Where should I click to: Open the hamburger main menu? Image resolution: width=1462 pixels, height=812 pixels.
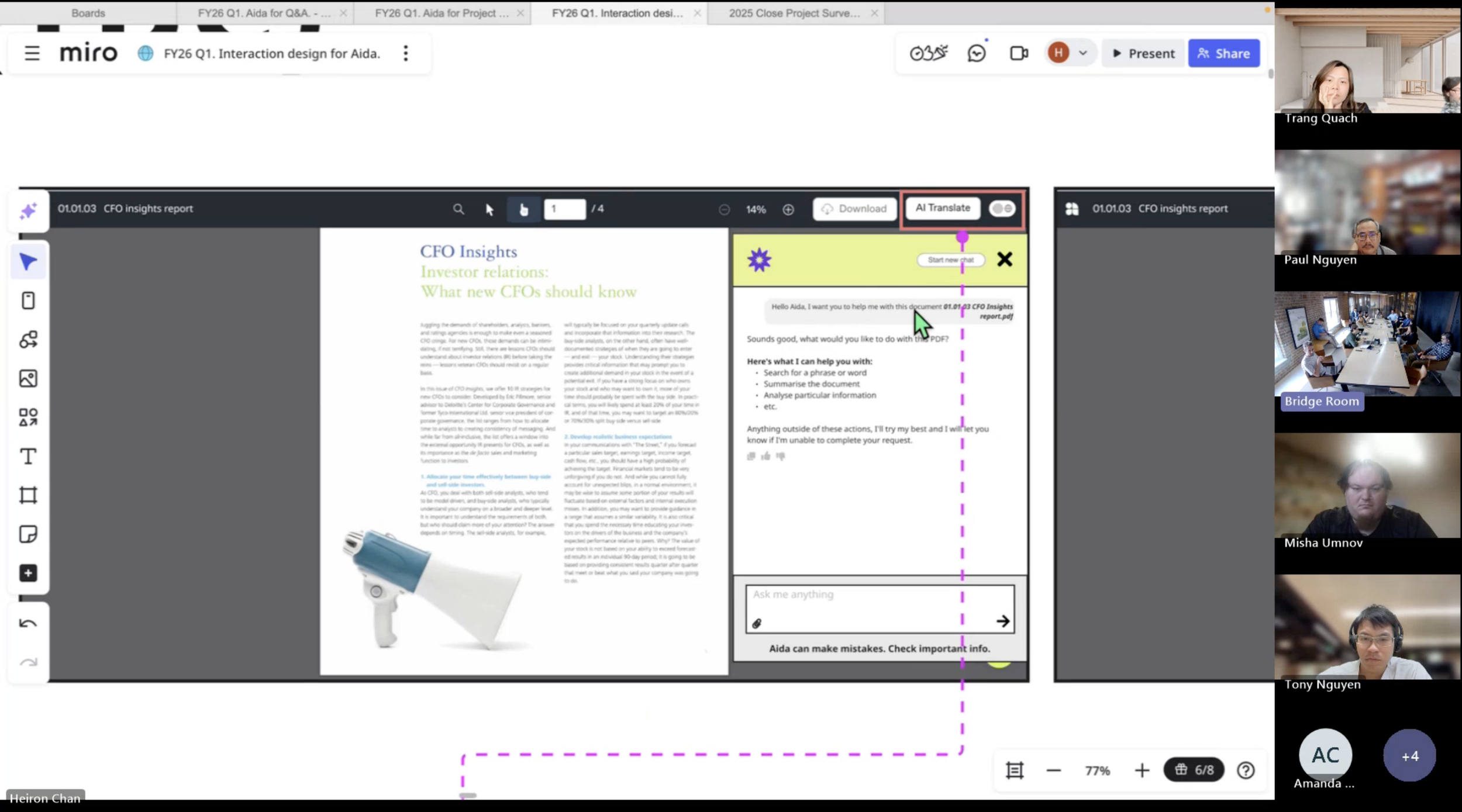(32, 53)
